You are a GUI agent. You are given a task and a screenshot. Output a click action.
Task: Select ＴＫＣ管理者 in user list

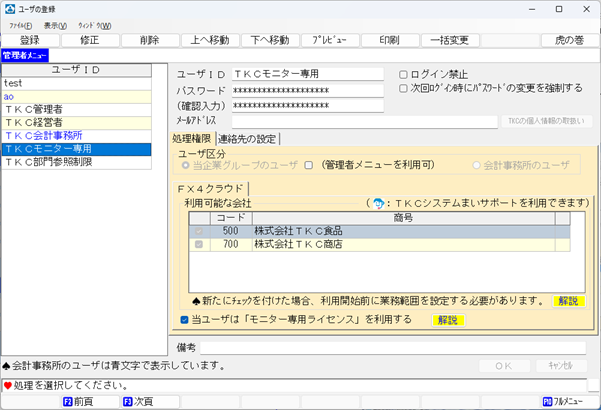(x=76, y=110)
